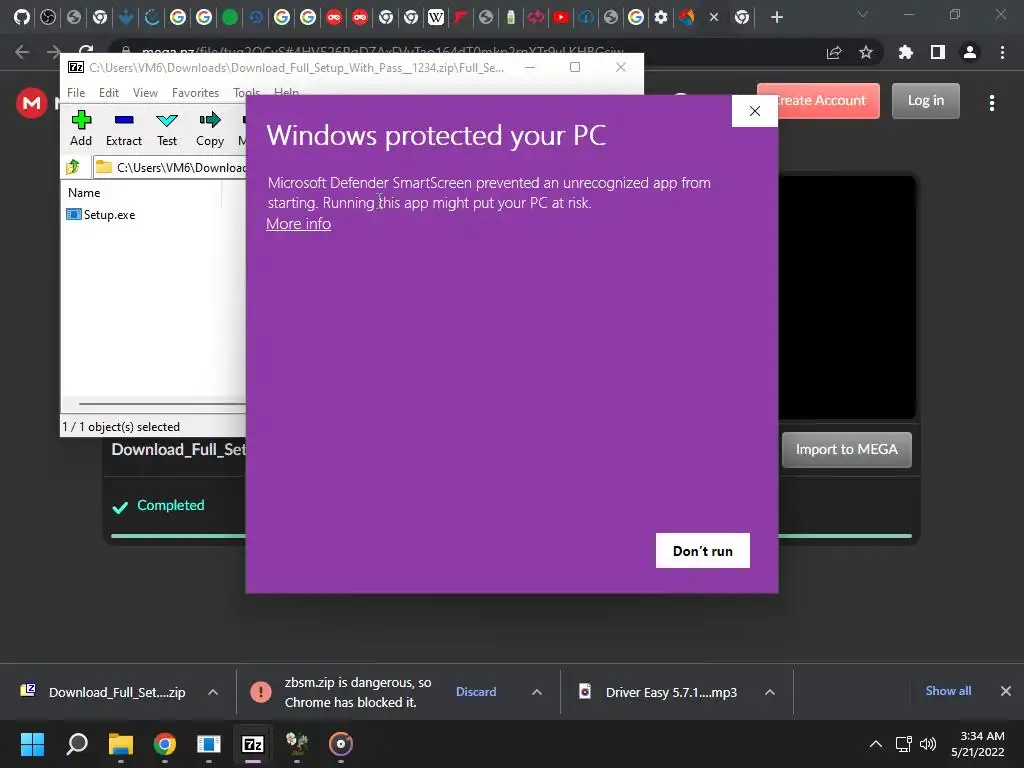
Task: Click the Completed download status
Action: point(158,505)
